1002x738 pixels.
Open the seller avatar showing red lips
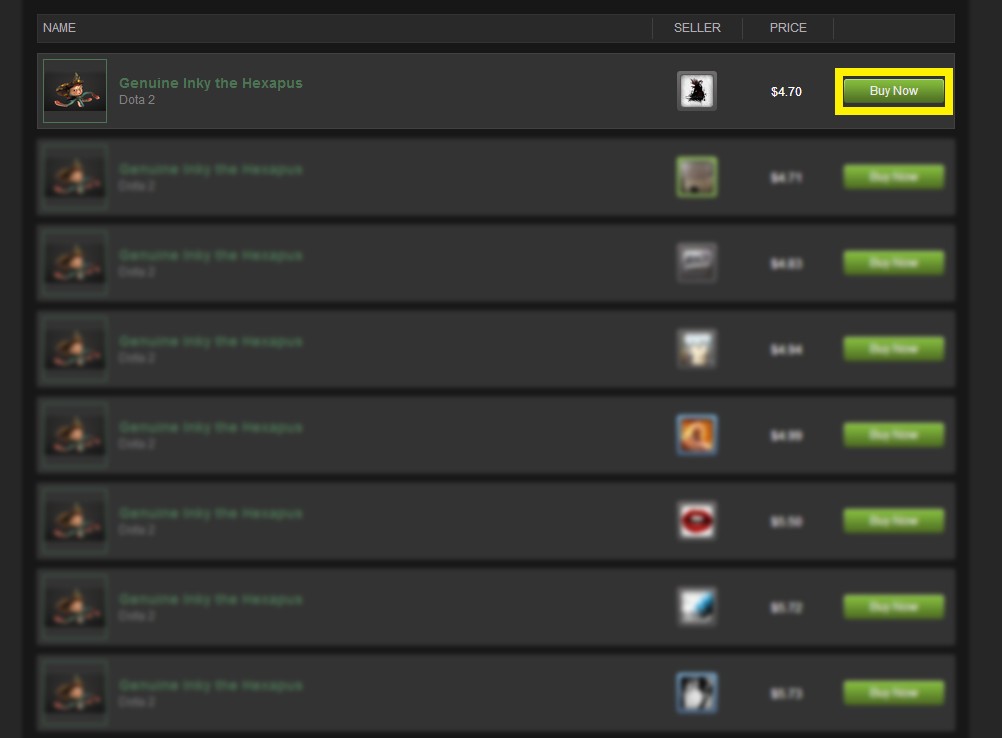697,521
